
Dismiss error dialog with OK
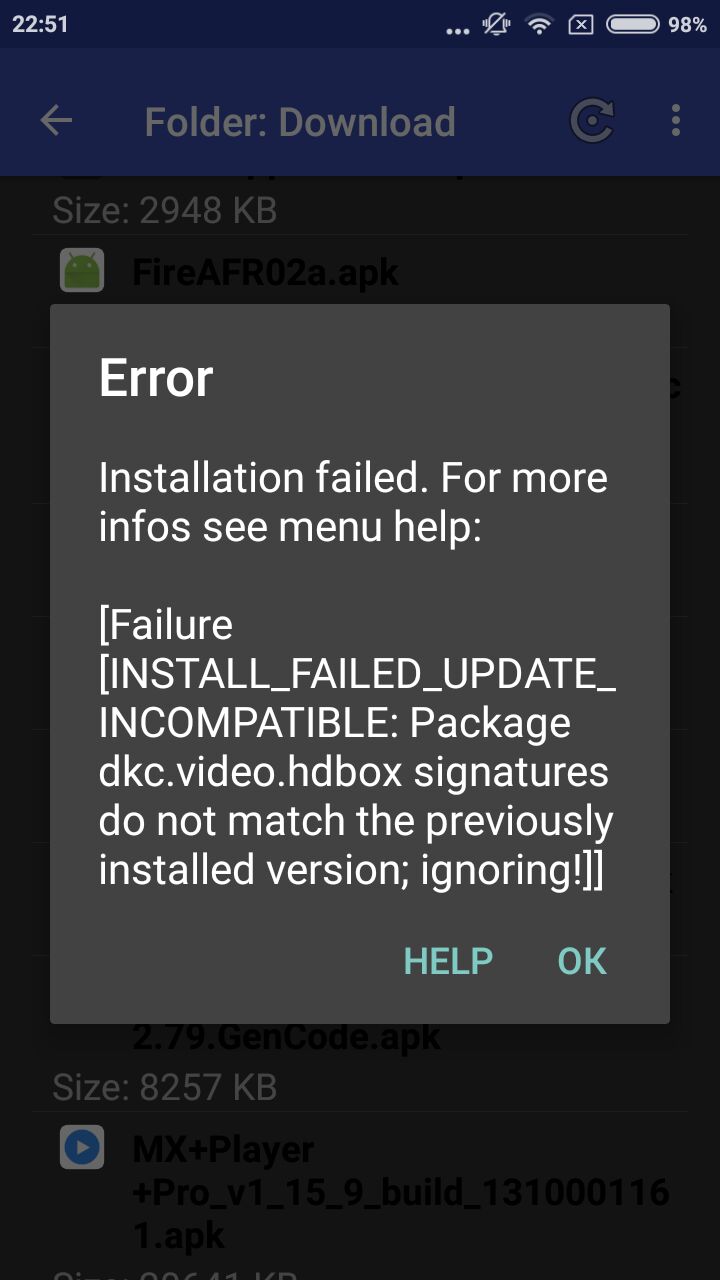(582, 961)
